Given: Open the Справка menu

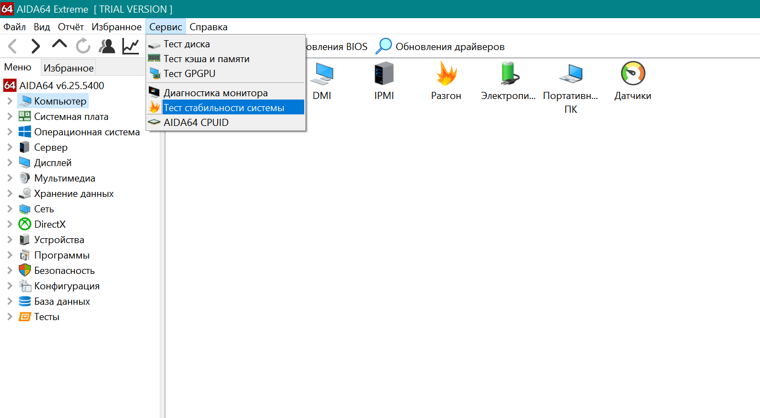Looking at the screenshot, I should [208, 27].
